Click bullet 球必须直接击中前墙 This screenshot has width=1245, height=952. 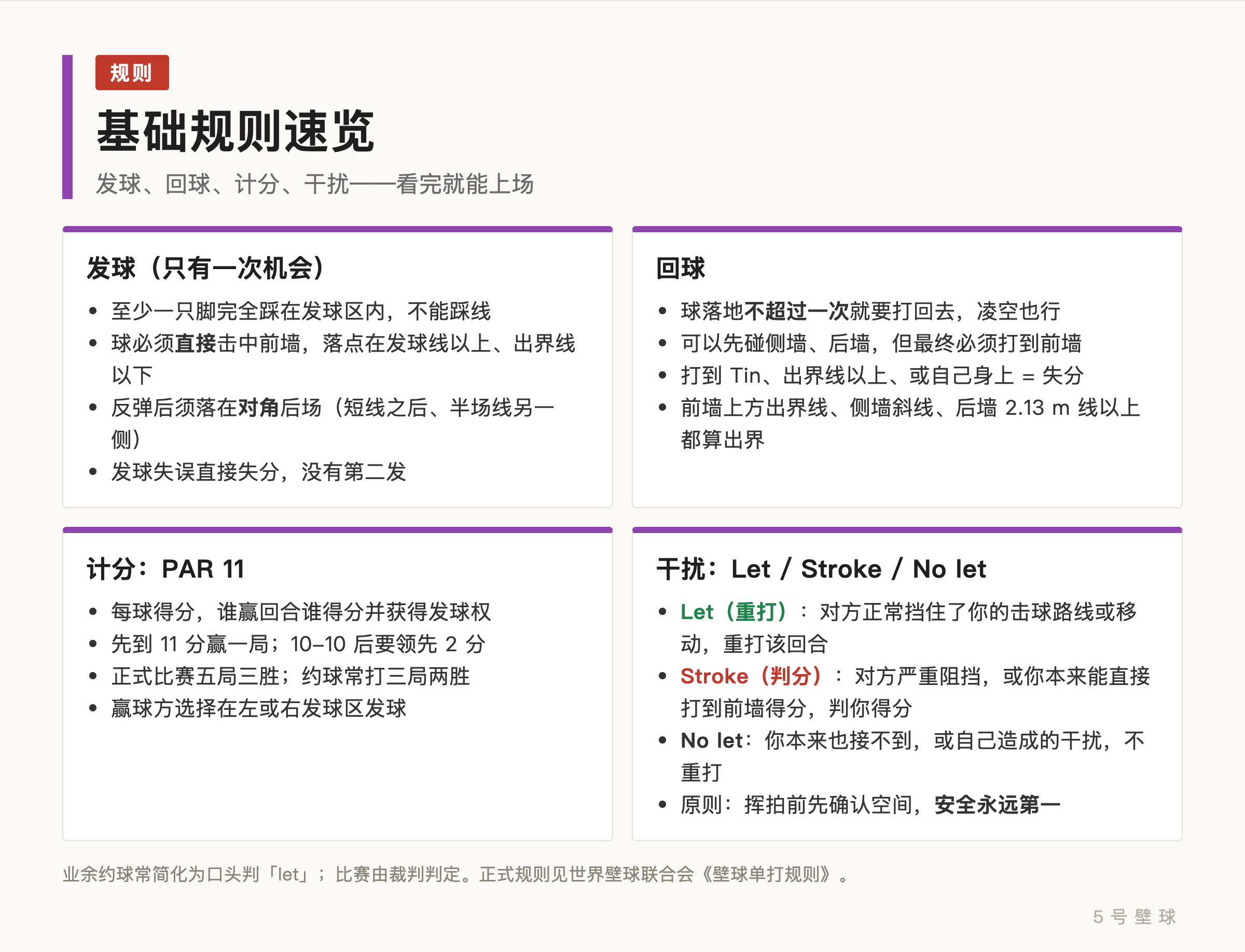pyautogui.click(x=343, y=359)
